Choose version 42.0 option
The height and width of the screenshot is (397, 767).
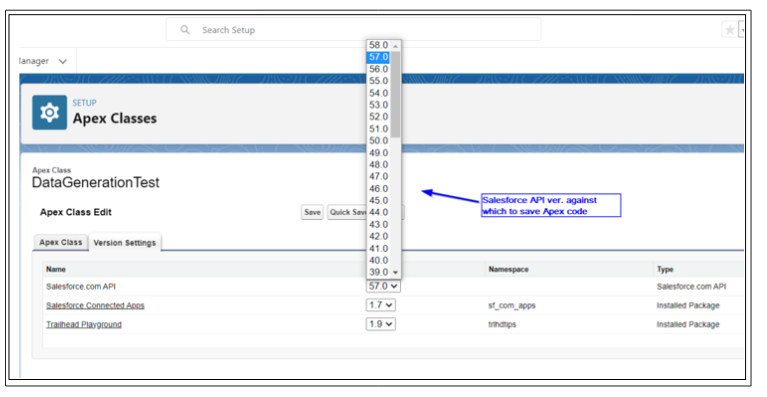pos(379,236)
